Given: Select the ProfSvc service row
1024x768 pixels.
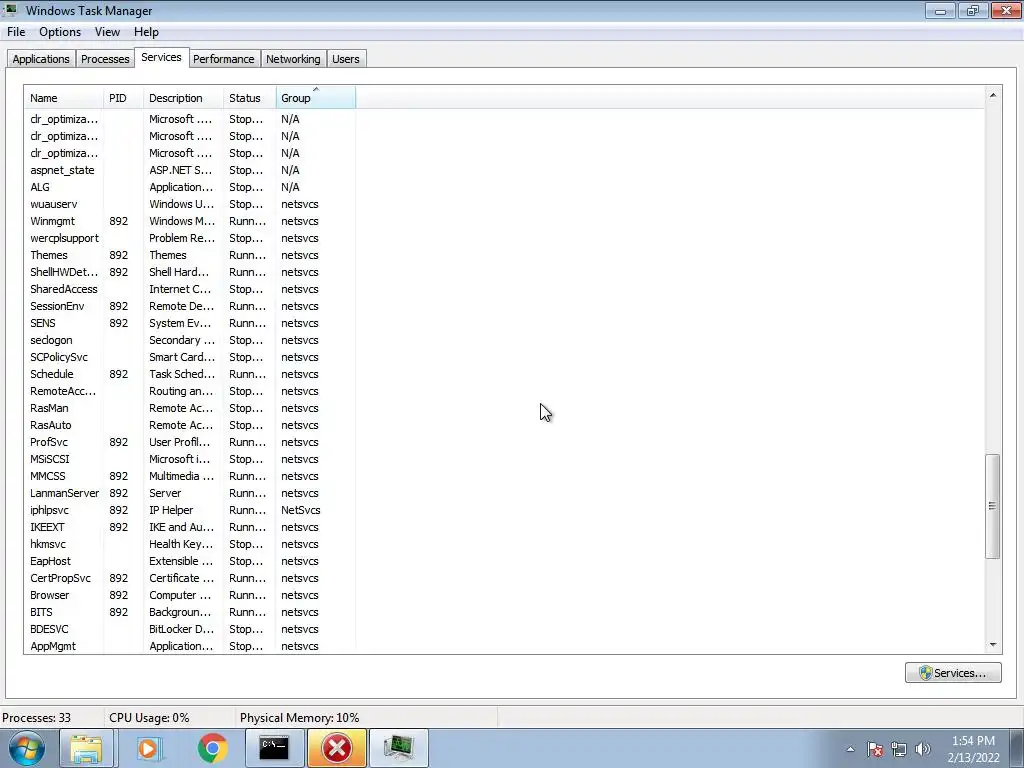Looking at the screenshot, I should (x=189, y=441).
